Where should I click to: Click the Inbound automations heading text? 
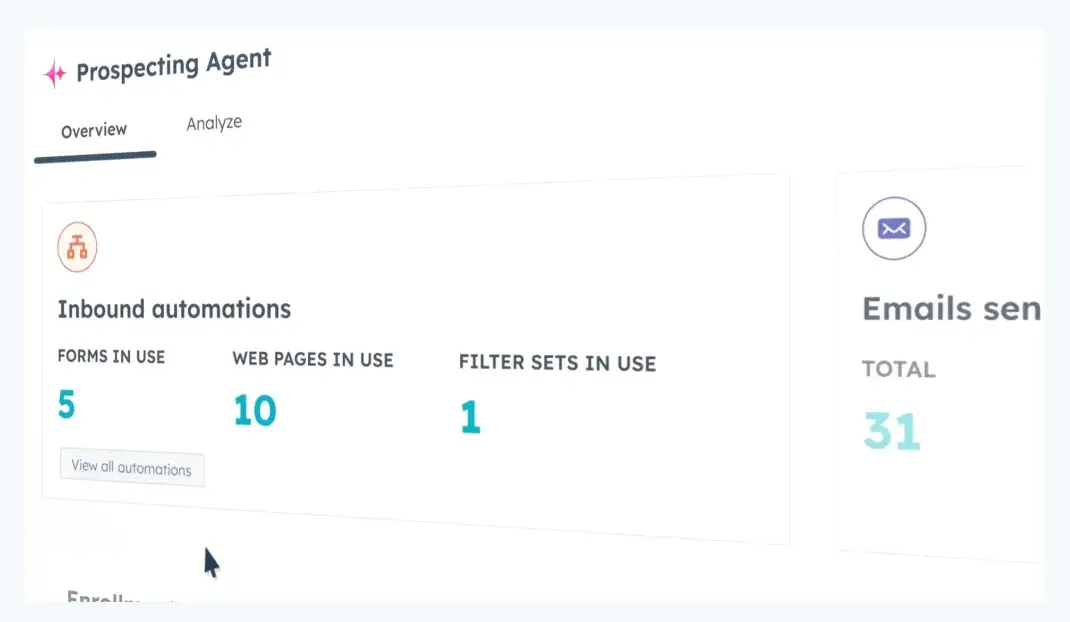pos(173,309)
